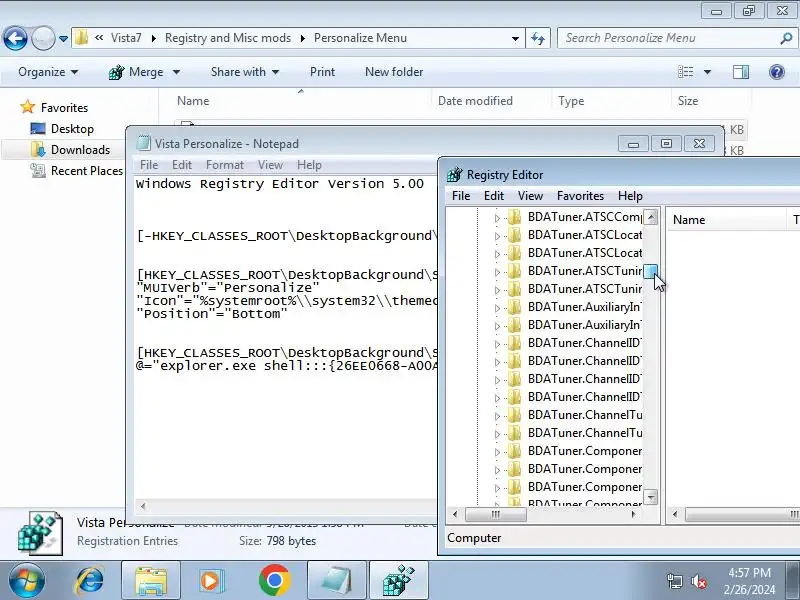Open Windows Media Player taskbar icon

(210, 581)
